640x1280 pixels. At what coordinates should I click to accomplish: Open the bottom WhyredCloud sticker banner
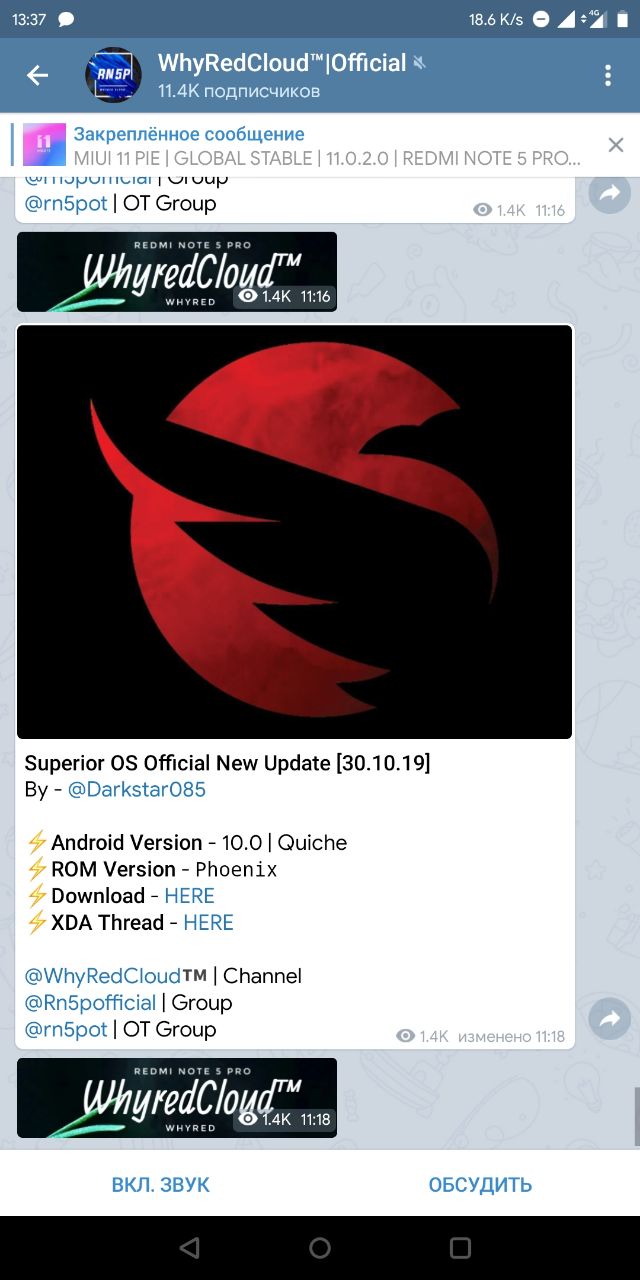pos(177,1098)
